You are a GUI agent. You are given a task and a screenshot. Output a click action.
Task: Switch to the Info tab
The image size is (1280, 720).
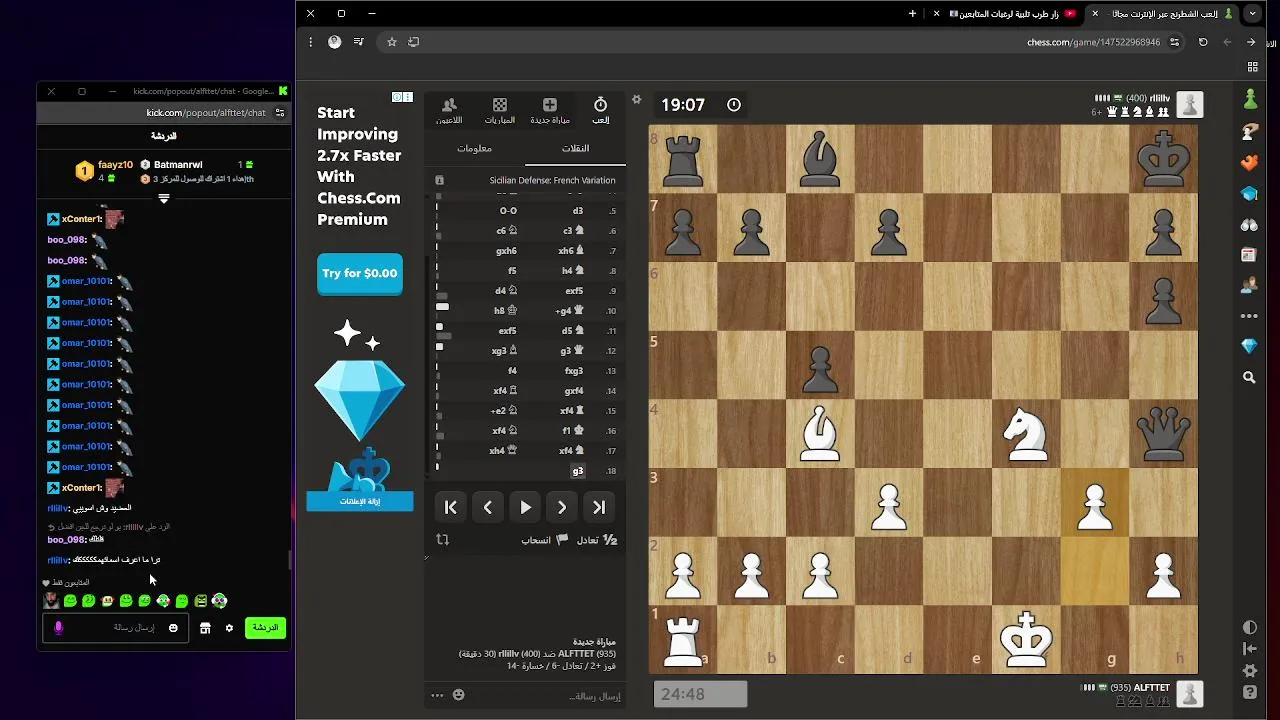tap(475, 148)
